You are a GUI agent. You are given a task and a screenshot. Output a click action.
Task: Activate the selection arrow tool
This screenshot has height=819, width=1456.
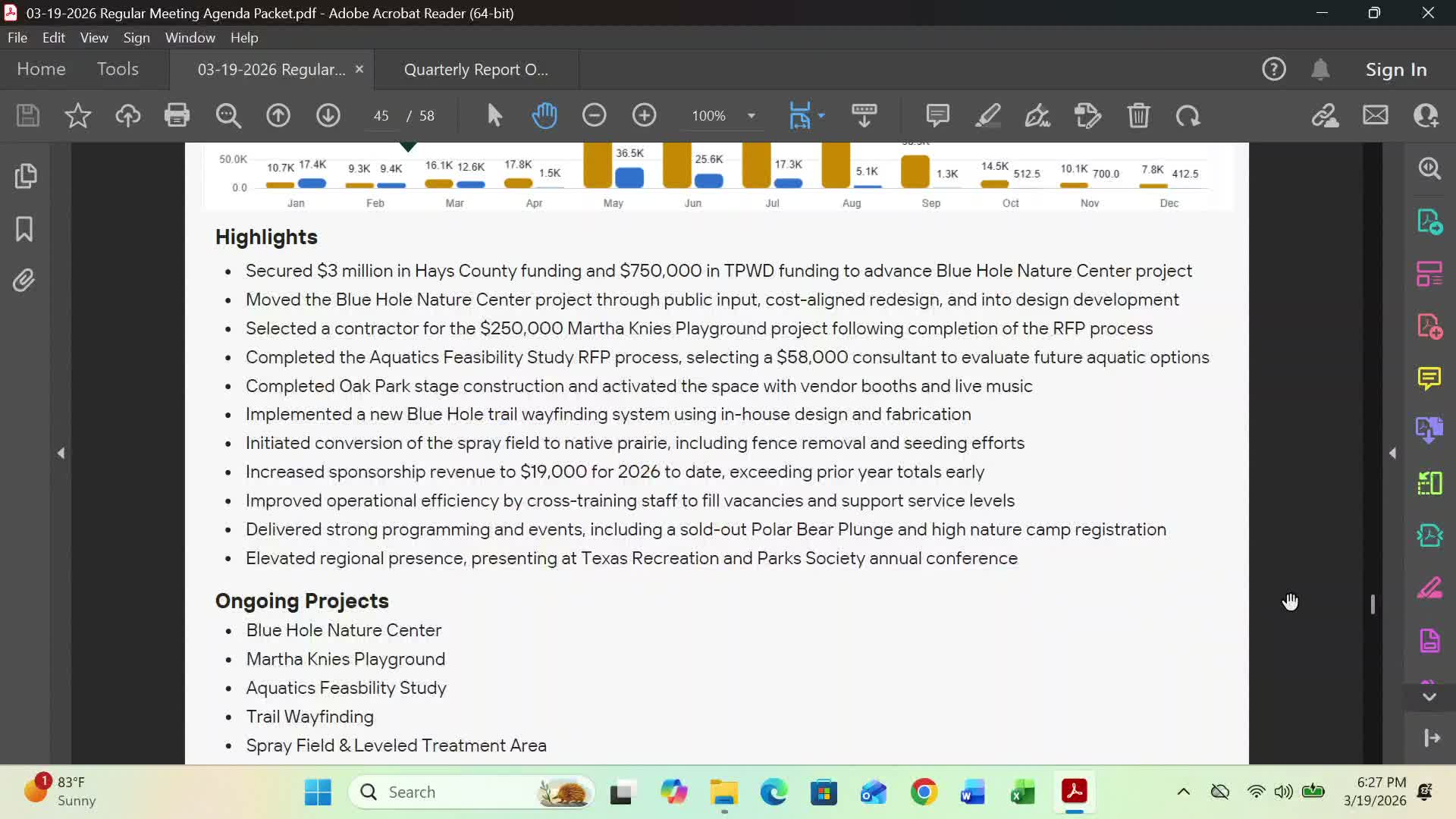[x=494, y=115]
